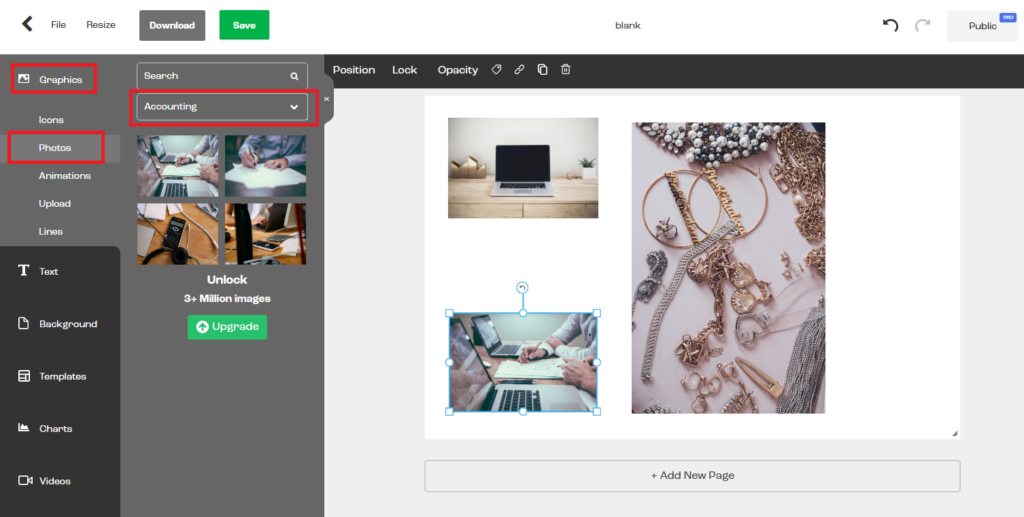Open the Charts sidebar section
Image resolution: width=1024 pixels, height=517 pixels.
(x=44, y=428)
